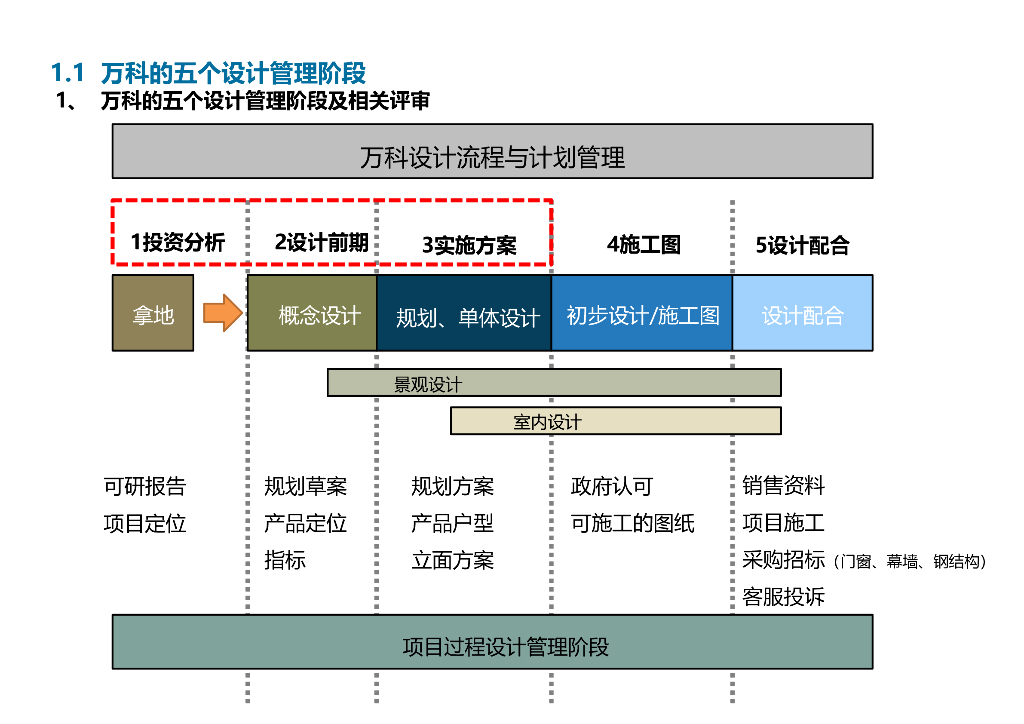Click the light blue '设计配合' block

point(803,313)
